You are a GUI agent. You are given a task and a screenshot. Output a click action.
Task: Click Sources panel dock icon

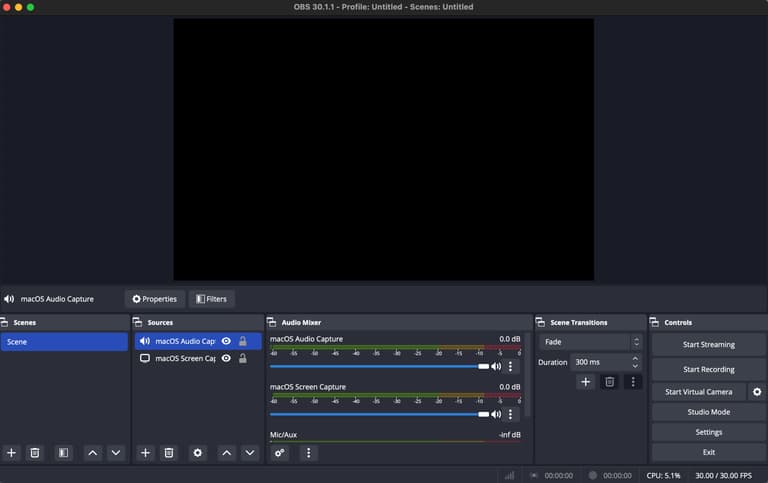138,322
